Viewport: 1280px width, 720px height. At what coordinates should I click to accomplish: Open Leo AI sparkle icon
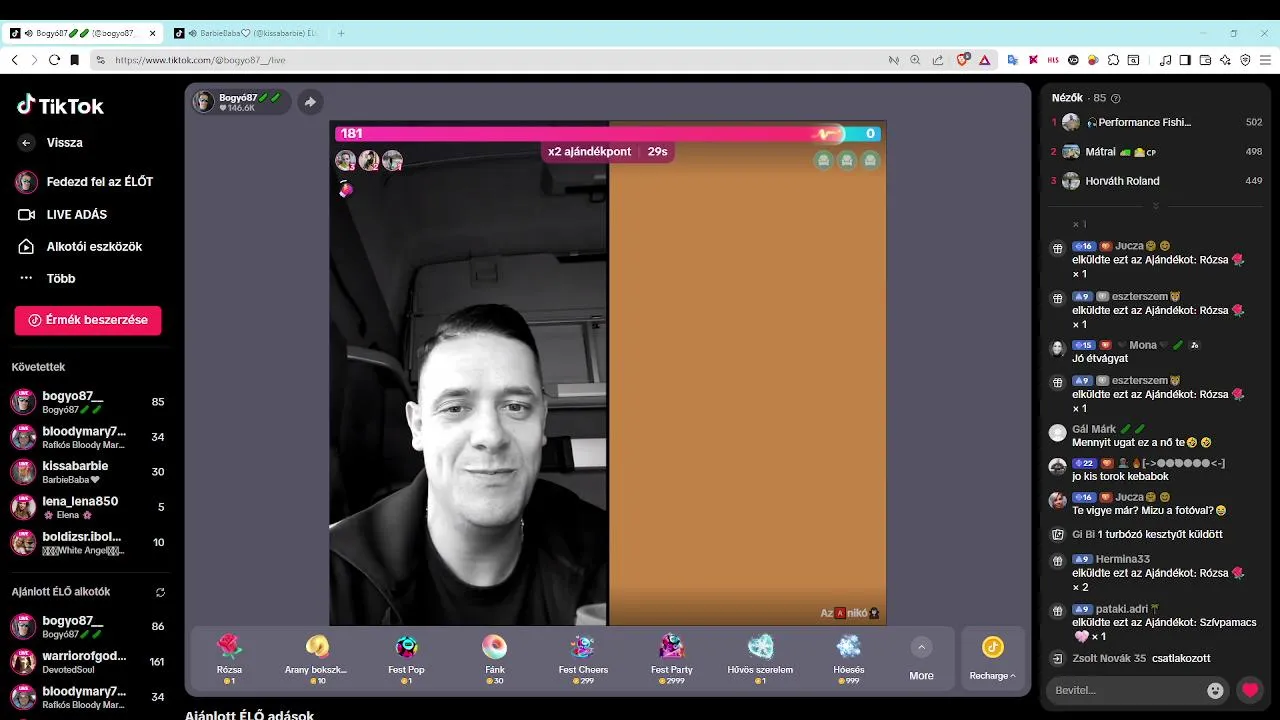(x=1225, y=60)
